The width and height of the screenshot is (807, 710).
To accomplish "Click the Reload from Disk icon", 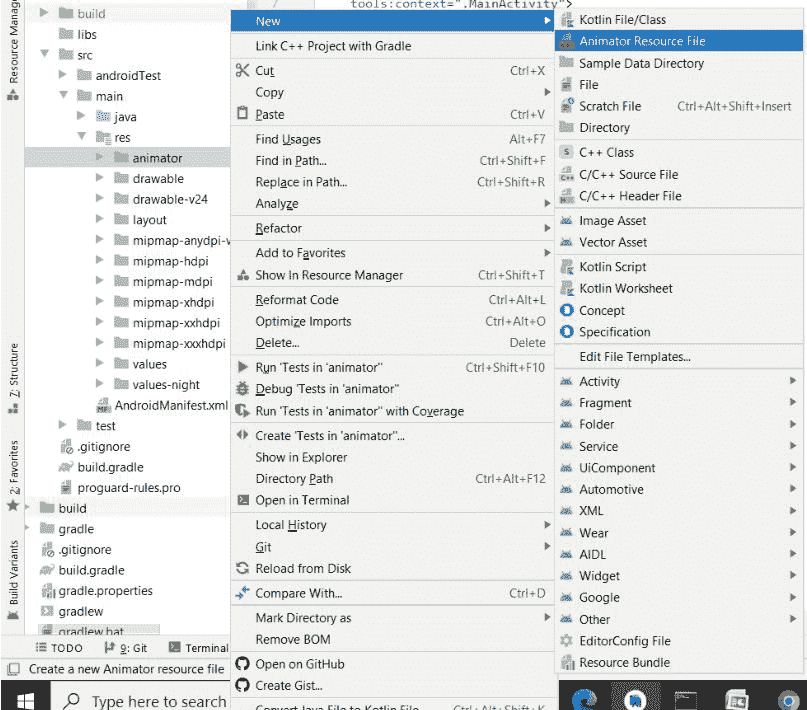I will tap(241, 568).
